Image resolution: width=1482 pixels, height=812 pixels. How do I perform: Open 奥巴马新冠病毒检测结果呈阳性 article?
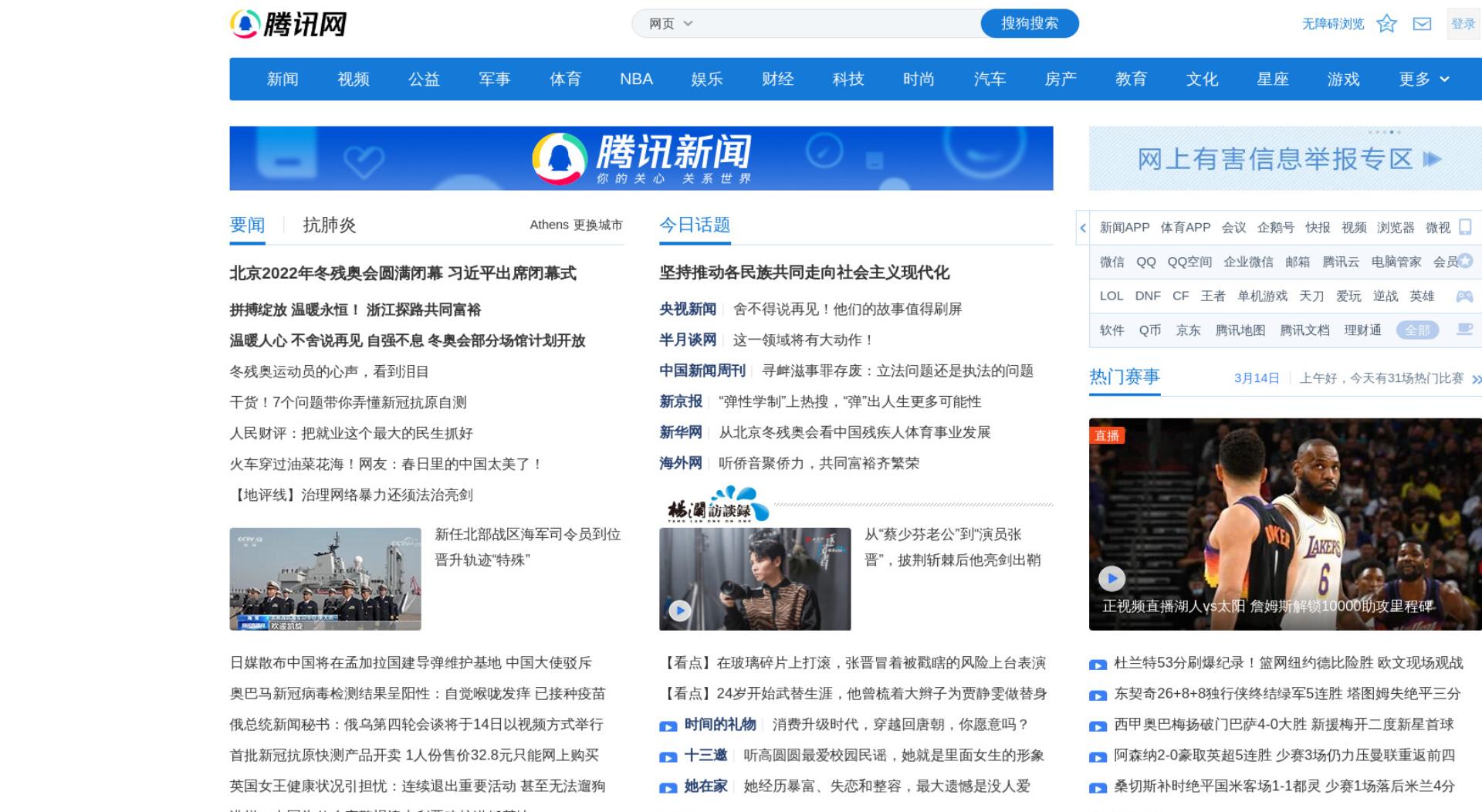click(x=418, y=694)
